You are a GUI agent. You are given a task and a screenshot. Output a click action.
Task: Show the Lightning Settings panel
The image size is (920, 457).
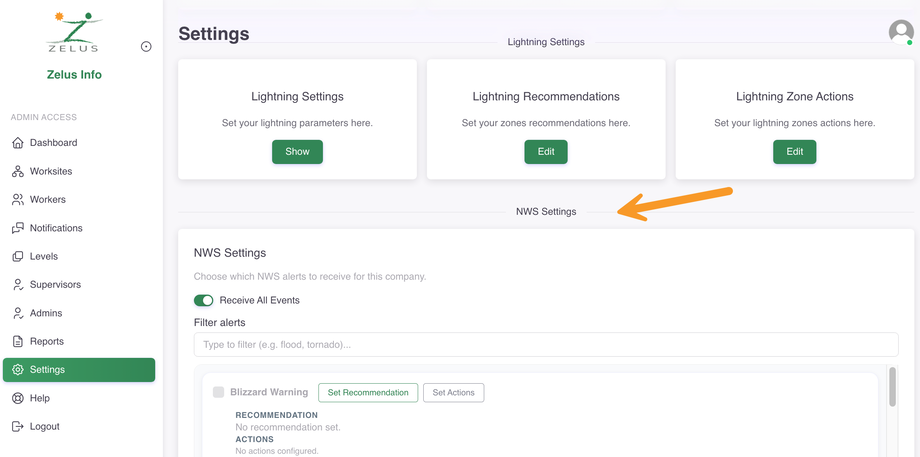[x=297, y=152]
